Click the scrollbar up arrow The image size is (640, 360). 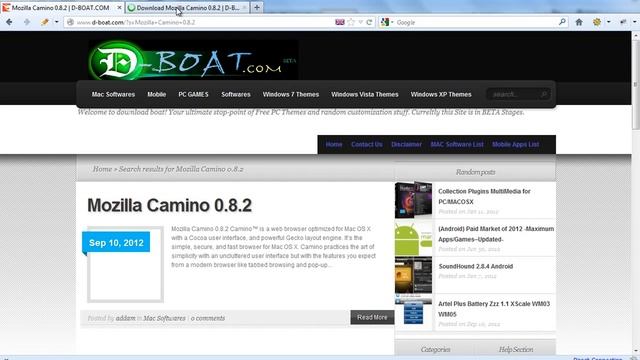[x=636, y=36]
